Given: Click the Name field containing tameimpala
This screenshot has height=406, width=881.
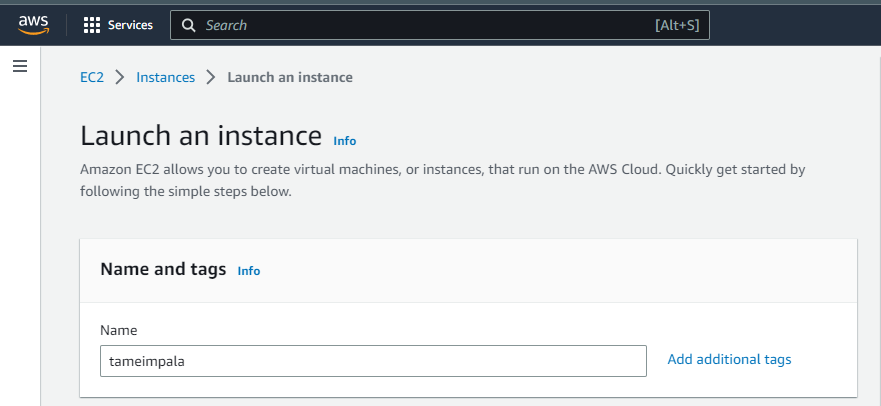Looking at the screenshot, I should click(373, 361).
